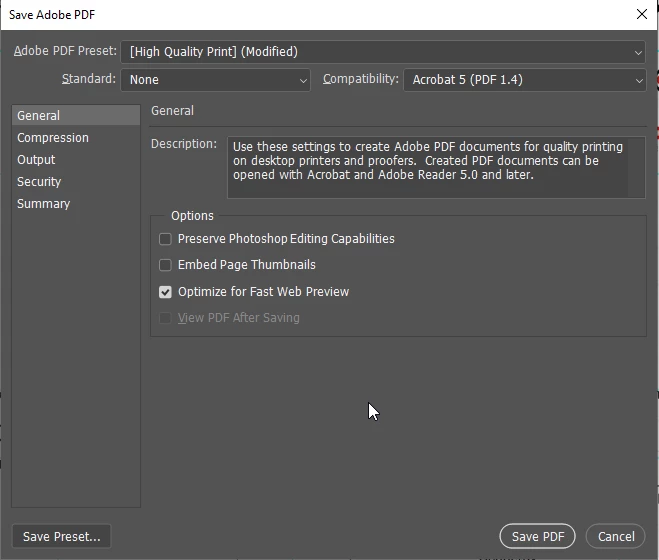Screen dimensions: 659x560
Task: Click the 'Description:' label
Action: pyautogui.click(x=184, y=144)
